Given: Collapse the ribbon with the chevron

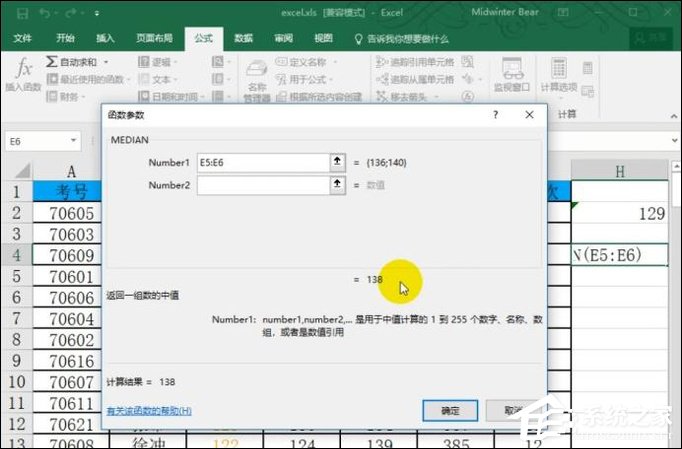Looking at the screenshot, I should pos(674,116).
